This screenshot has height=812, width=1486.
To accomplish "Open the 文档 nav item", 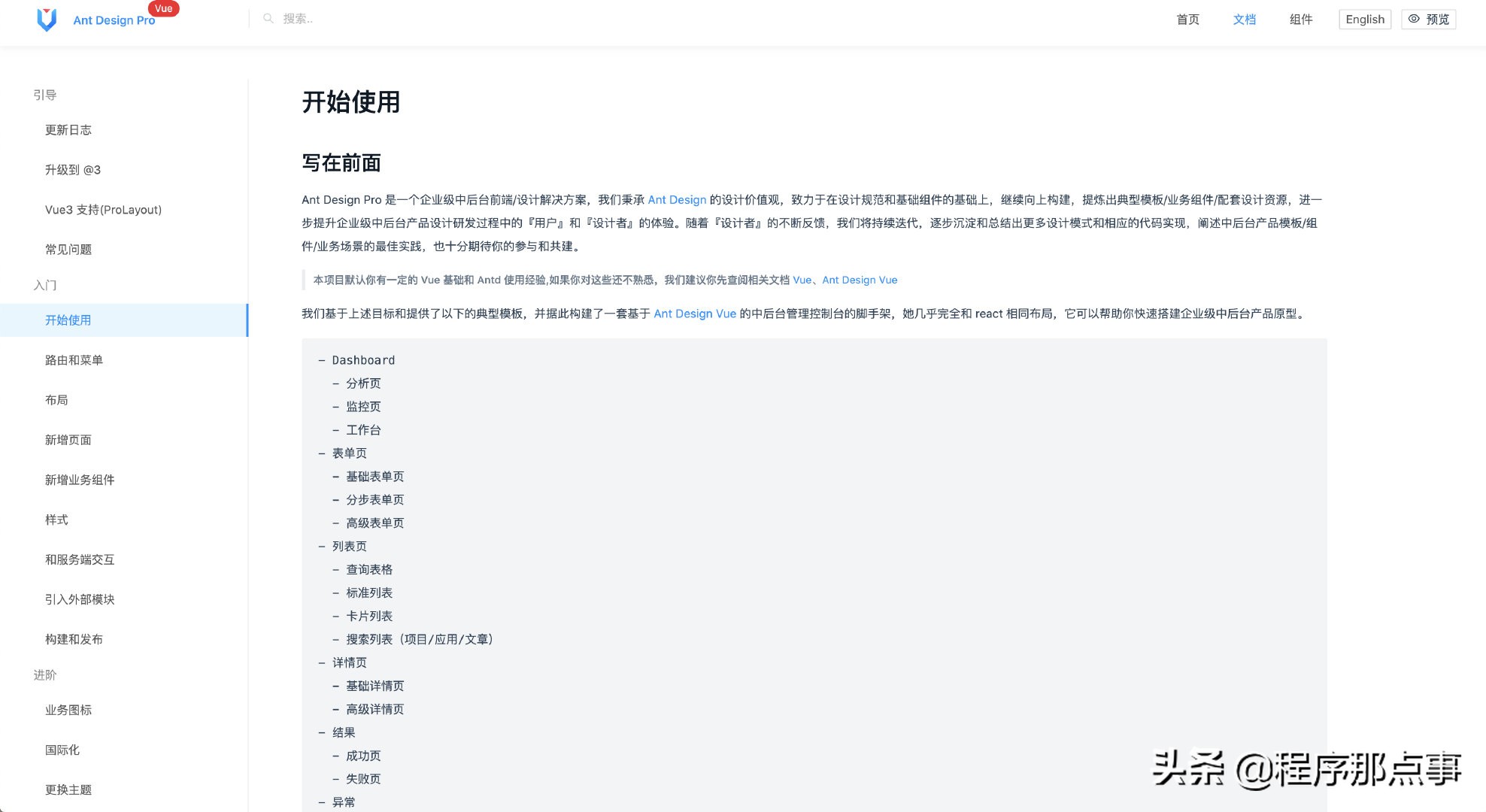I will click(x=1245, y=20).
